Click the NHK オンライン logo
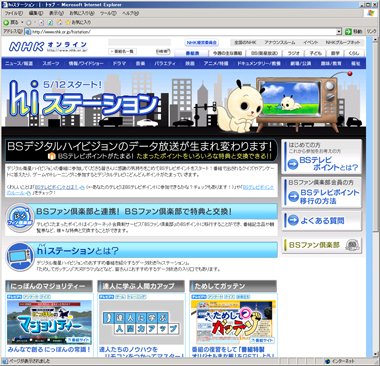 click(49, 46)
